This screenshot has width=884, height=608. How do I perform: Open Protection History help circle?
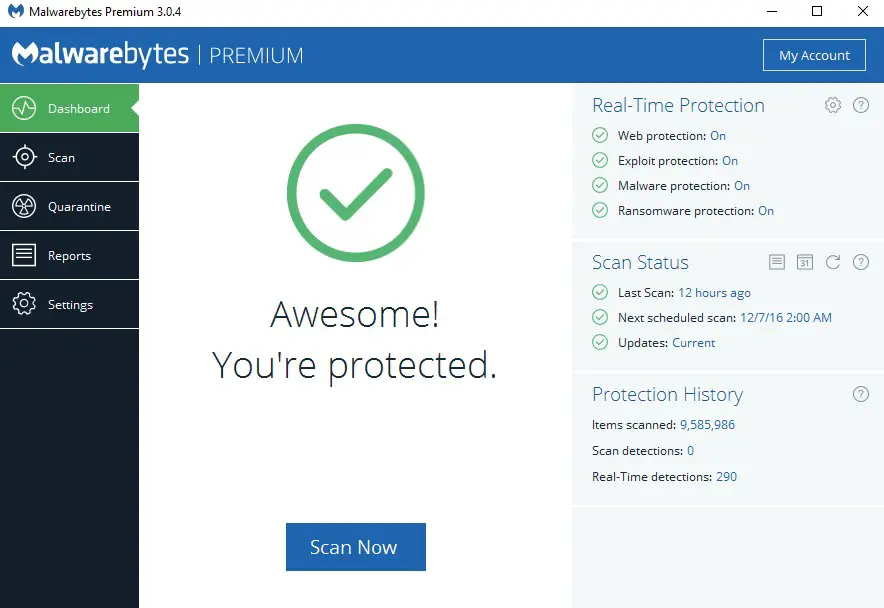click(x=861, y=394)
